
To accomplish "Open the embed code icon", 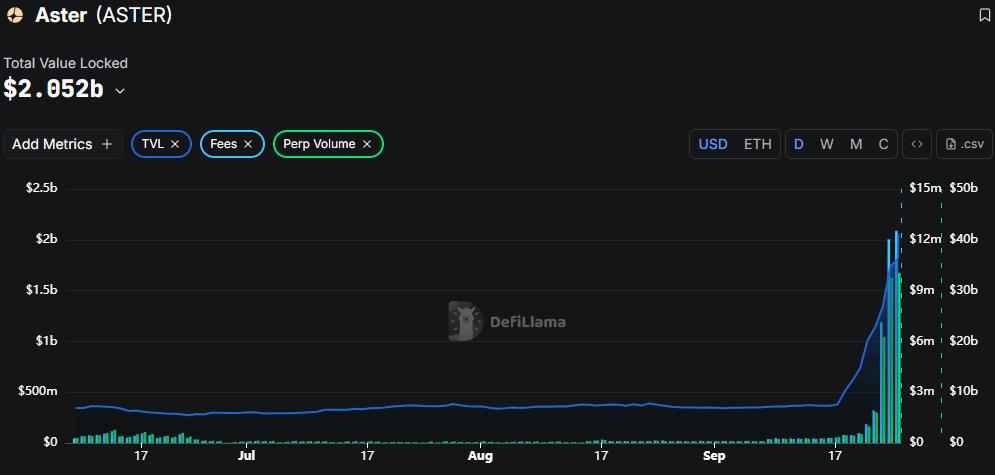I will click(x=916, y=144).
